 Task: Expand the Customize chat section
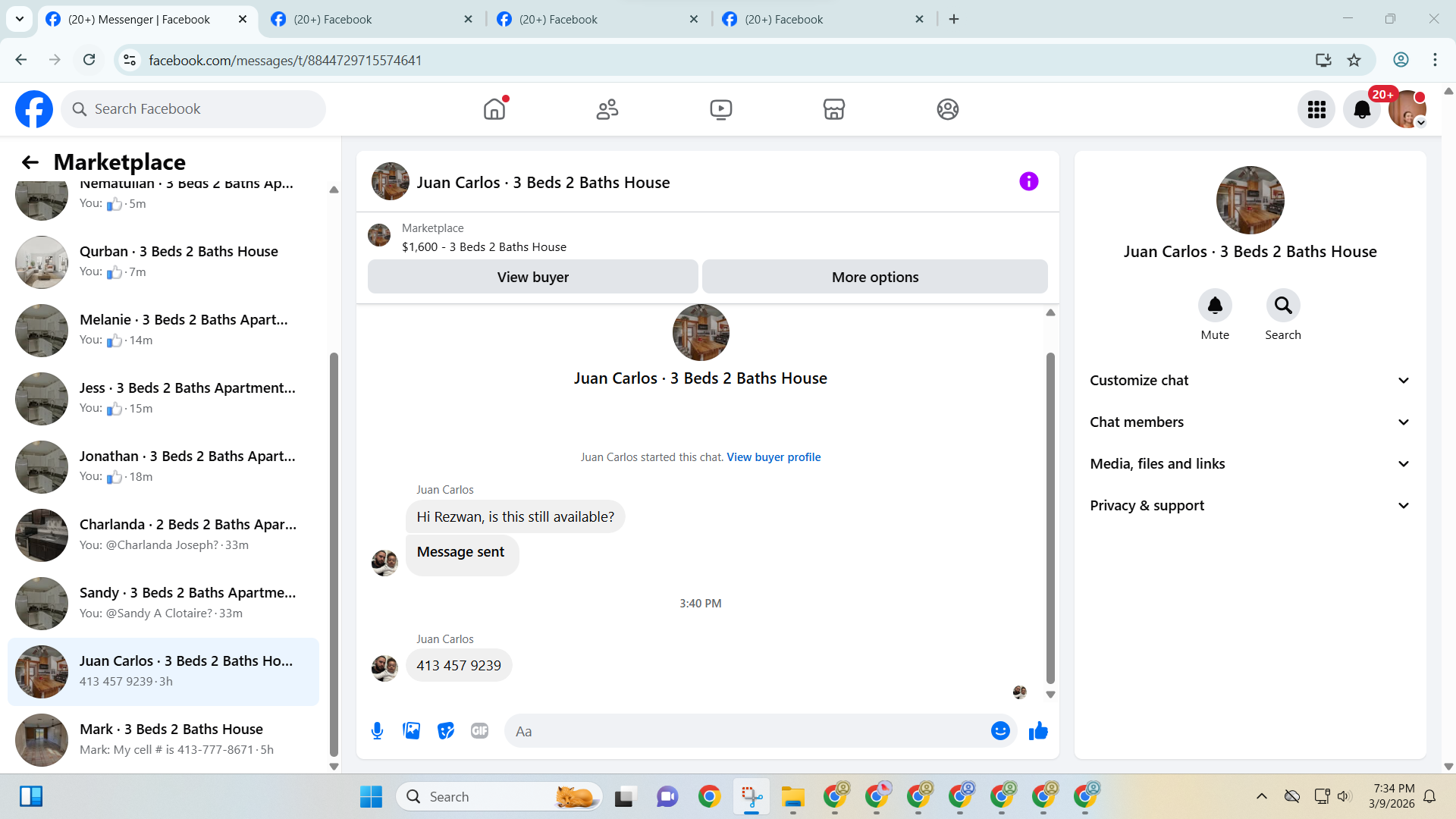[x=1250, y=381]
